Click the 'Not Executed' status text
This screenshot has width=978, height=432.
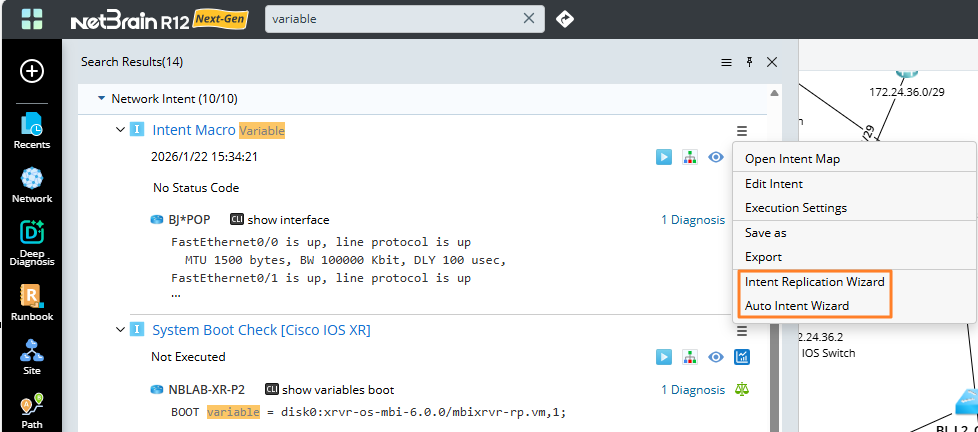[x=188, y=357]
